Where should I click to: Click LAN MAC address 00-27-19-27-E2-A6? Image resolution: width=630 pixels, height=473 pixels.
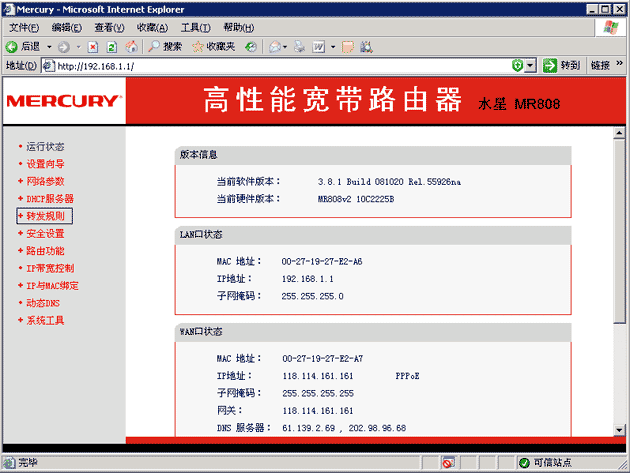pyautogui.click(x=322, y=262)
